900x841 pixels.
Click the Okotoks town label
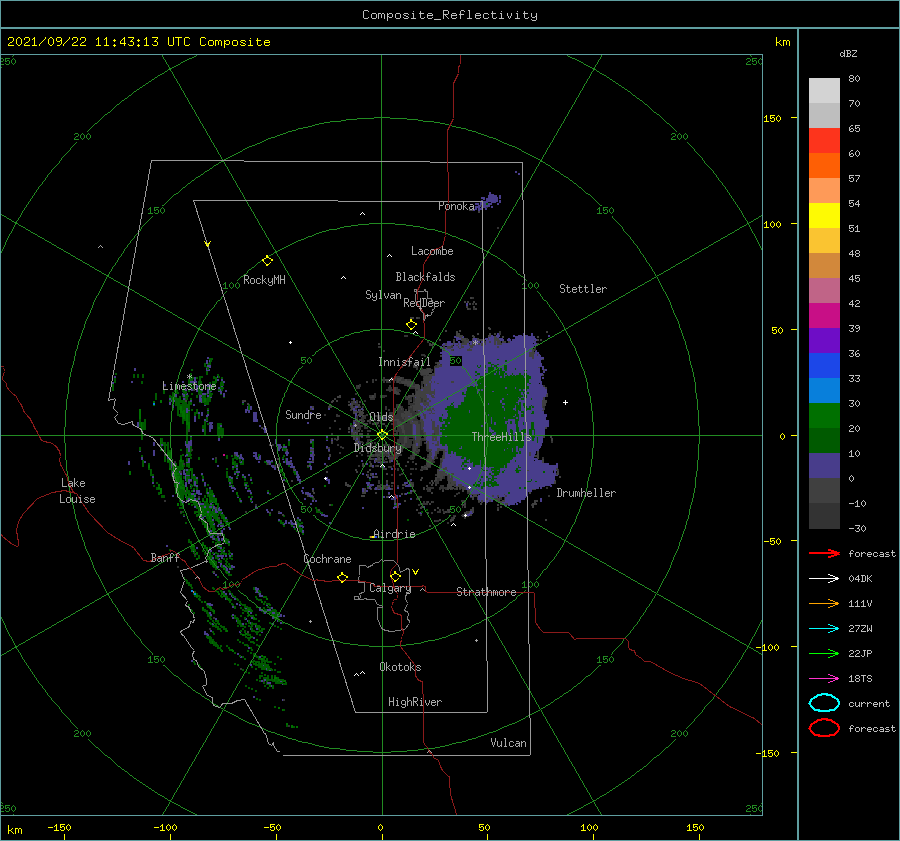click(400, 667)
